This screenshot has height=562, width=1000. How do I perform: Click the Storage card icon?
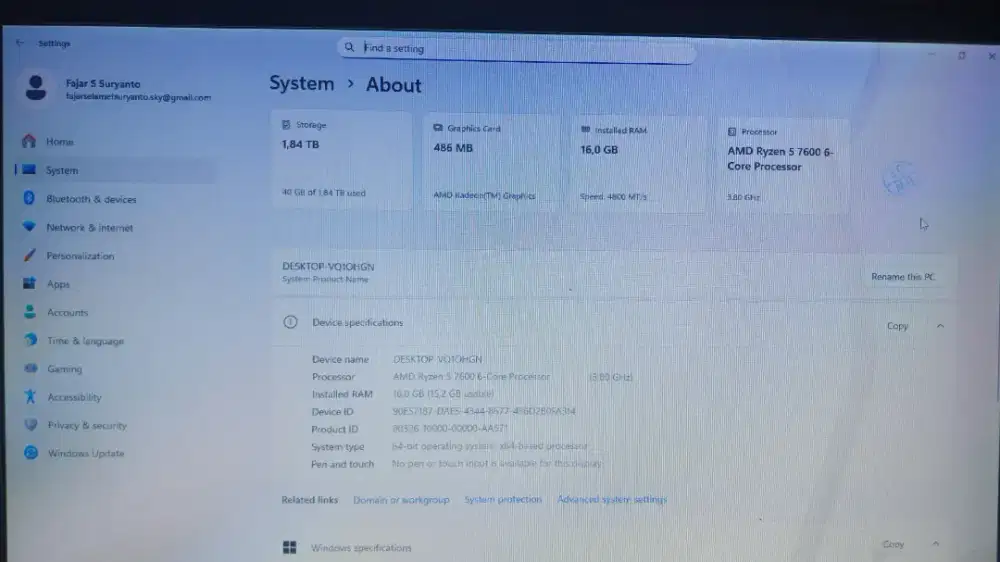pyautogui.click(x=286, y=125)
